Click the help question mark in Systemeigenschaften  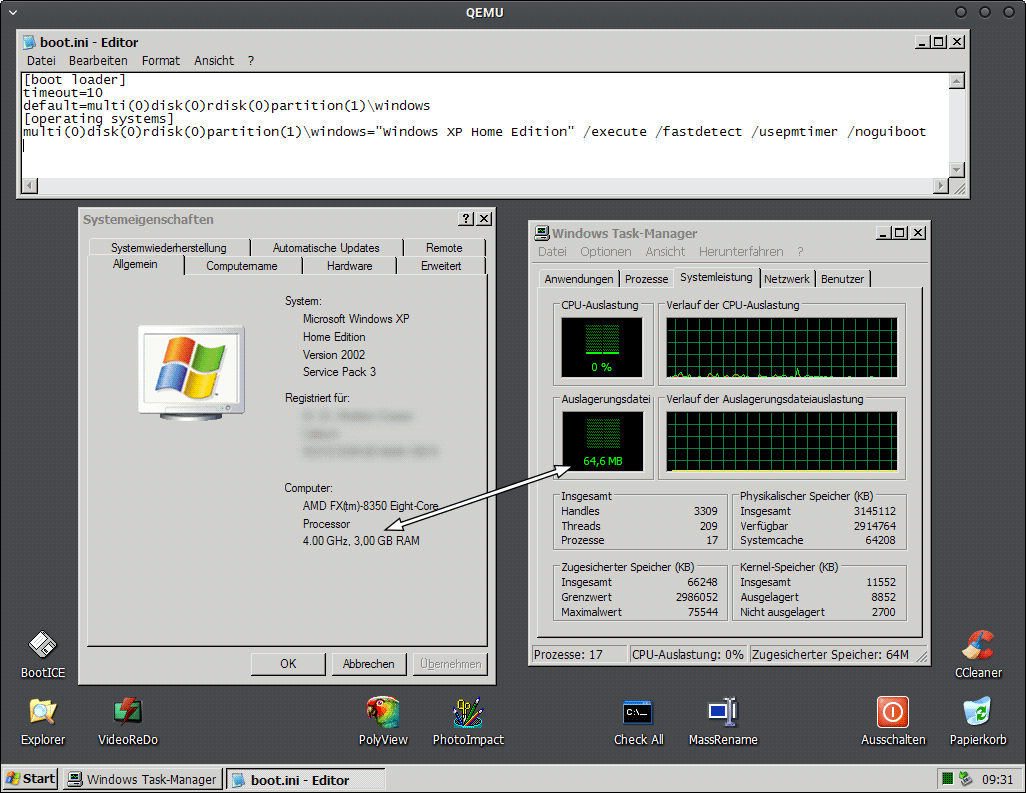pos(465,219)
